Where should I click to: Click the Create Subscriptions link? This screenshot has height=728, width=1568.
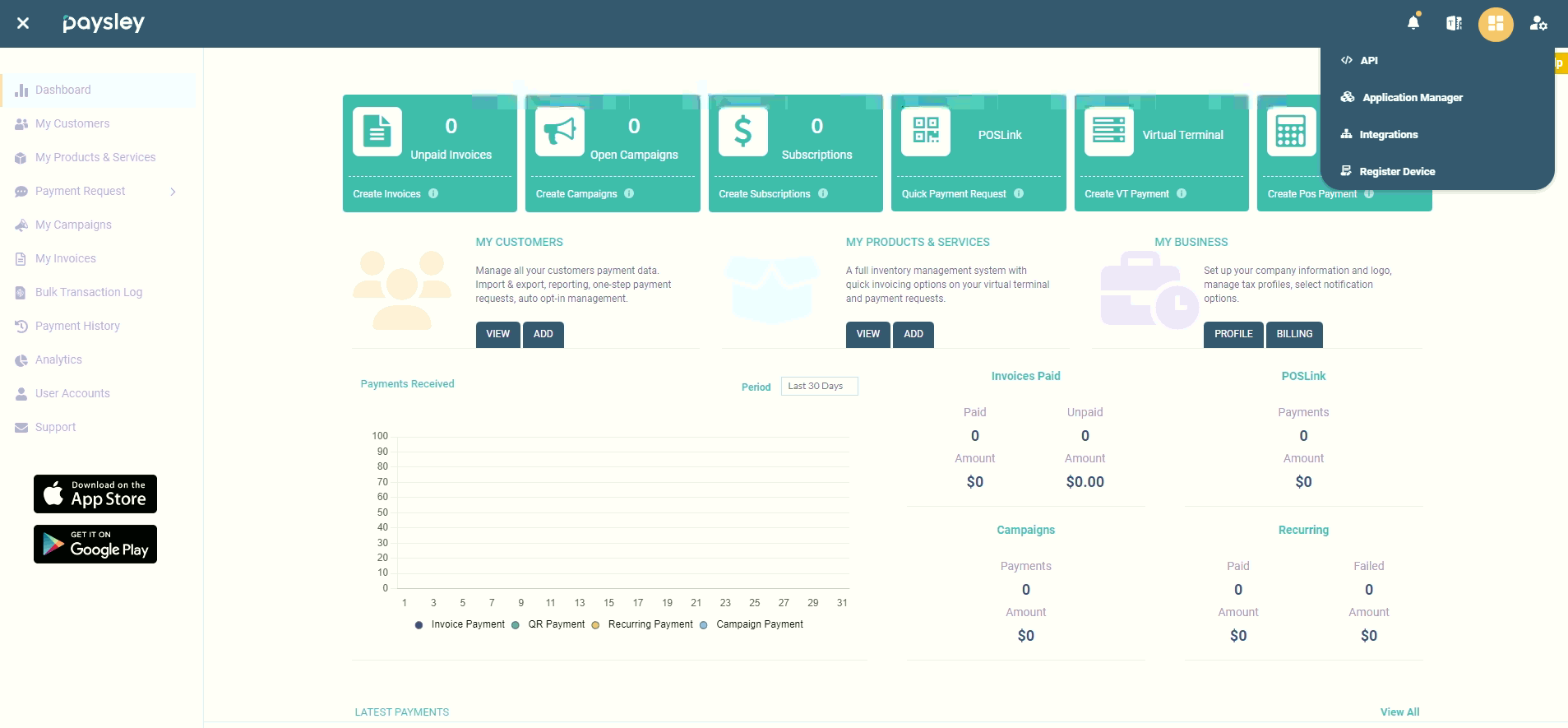765,194
